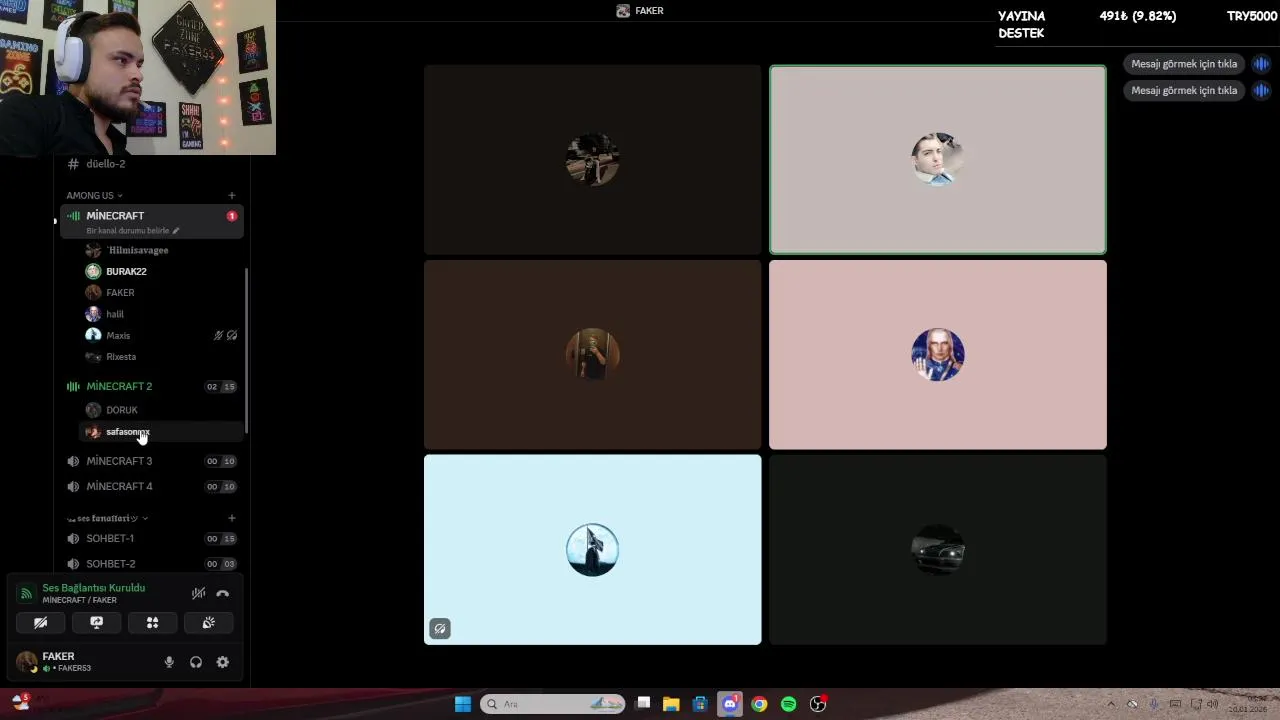1280x720 pixels.
Task: Click the muted microphone icon beside Maxis
Action: [x=218, y=335]
